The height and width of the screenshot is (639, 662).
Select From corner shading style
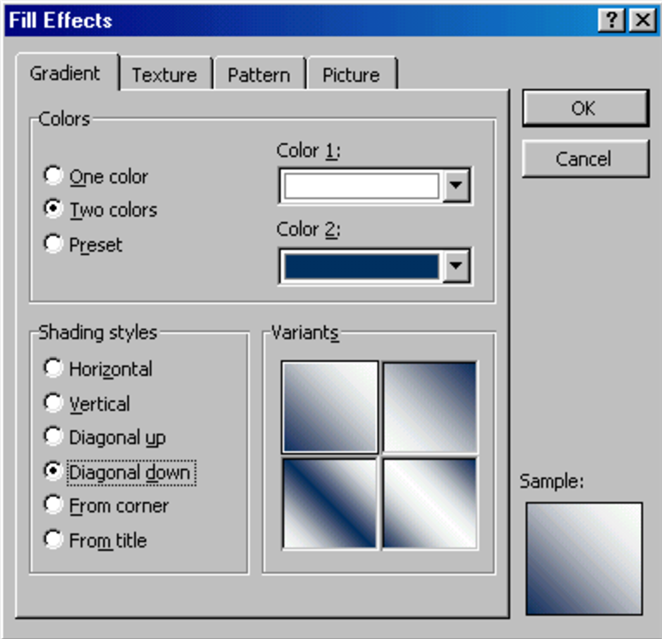(53, 506)
